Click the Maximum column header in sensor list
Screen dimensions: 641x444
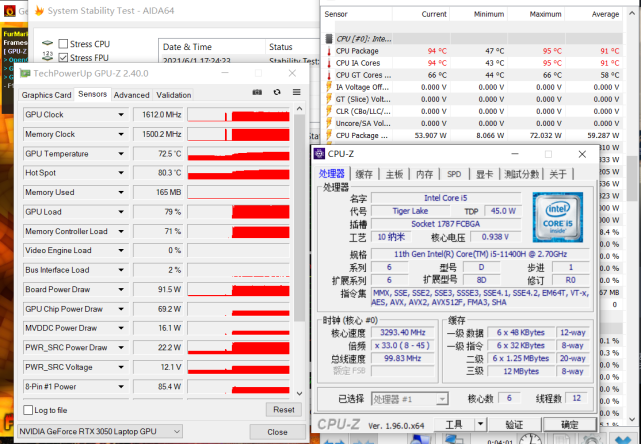[x=536, y=14]
